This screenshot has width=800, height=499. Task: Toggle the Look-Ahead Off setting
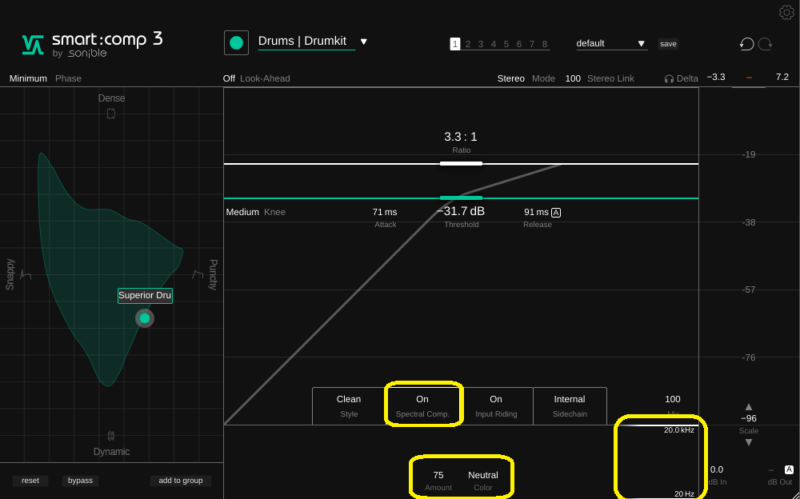click(229, 78)
